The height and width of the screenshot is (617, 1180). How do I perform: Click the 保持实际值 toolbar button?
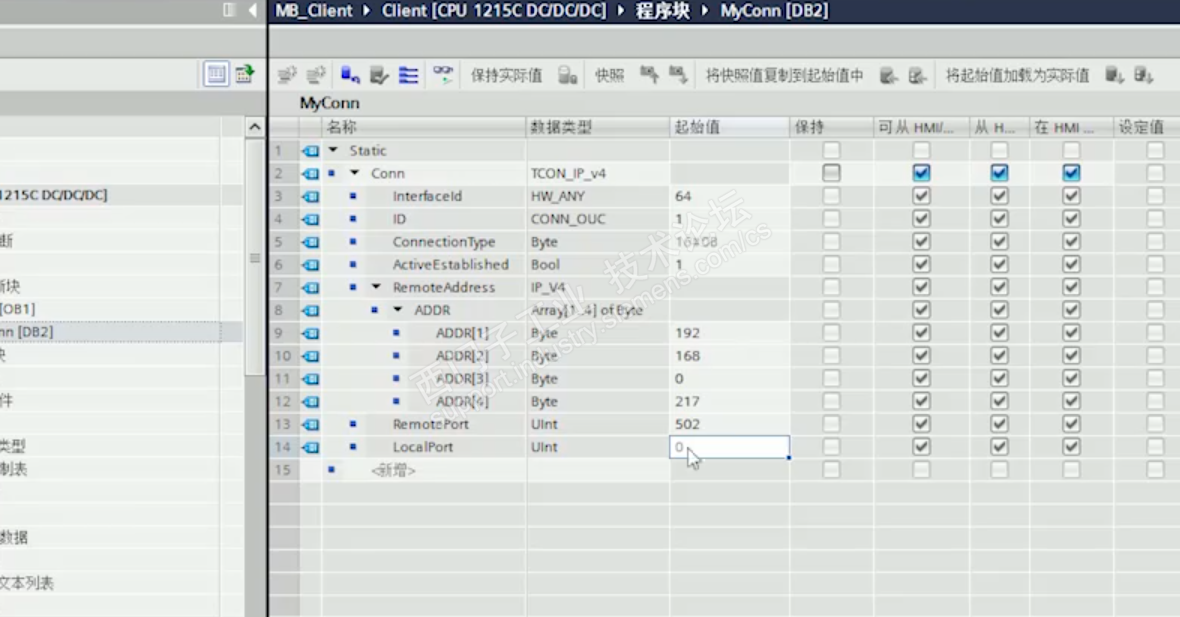coord(506,75)
